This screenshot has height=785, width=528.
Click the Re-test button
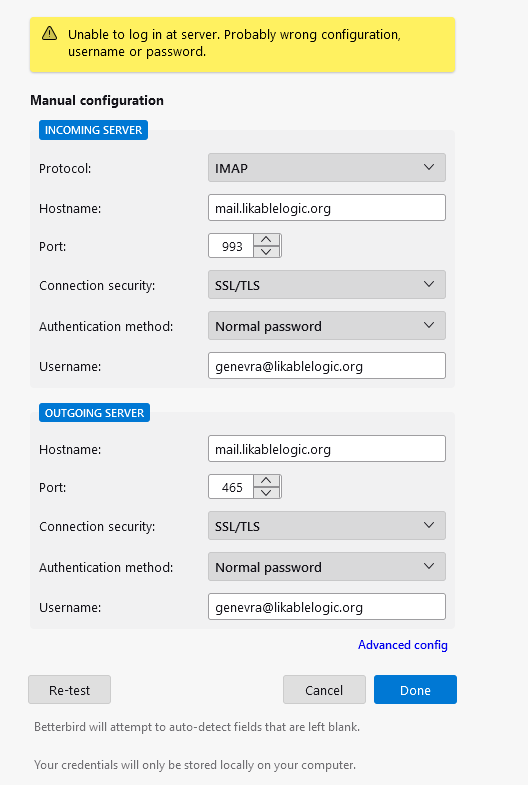point(70,690)
